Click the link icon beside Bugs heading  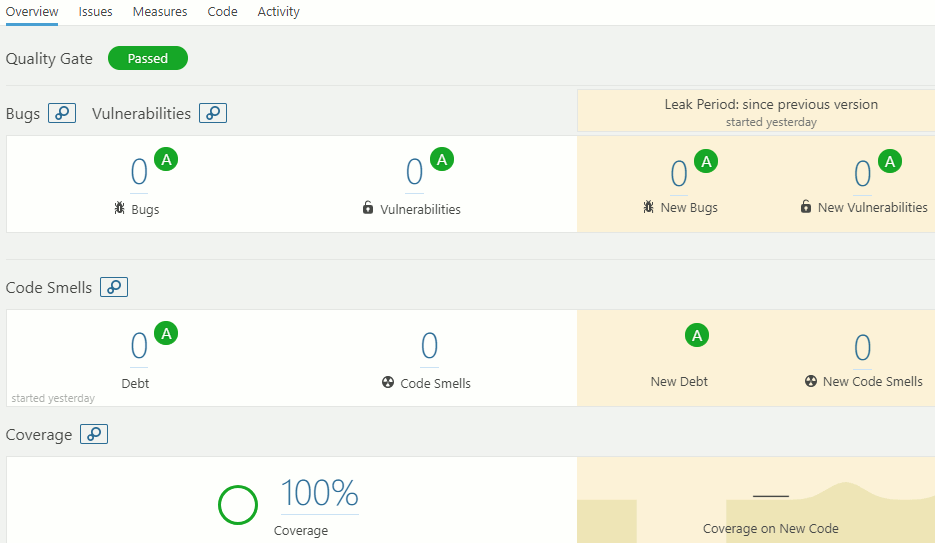(63, 113)
